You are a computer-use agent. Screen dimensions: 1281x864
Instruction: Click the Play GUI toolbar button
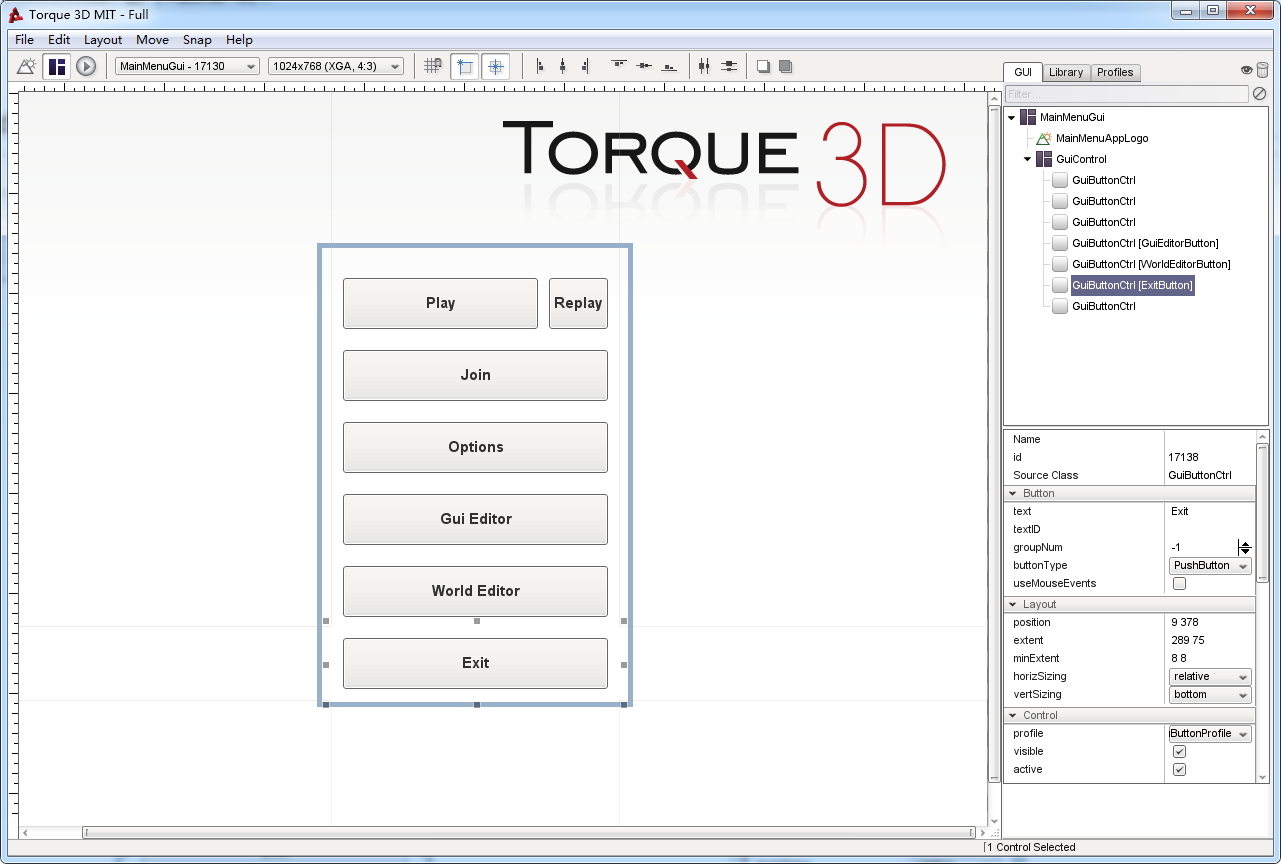(x=86, y=67)
